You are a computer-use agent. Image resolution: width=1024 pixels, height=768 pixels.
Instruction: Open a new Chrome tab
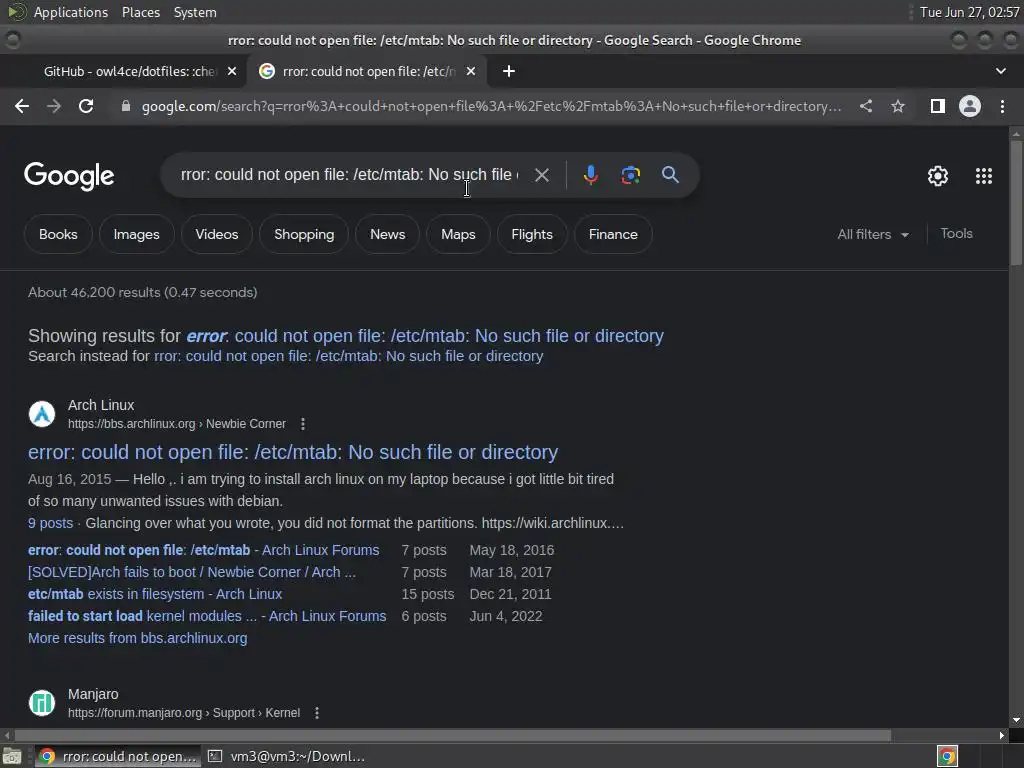pos(509,71)
